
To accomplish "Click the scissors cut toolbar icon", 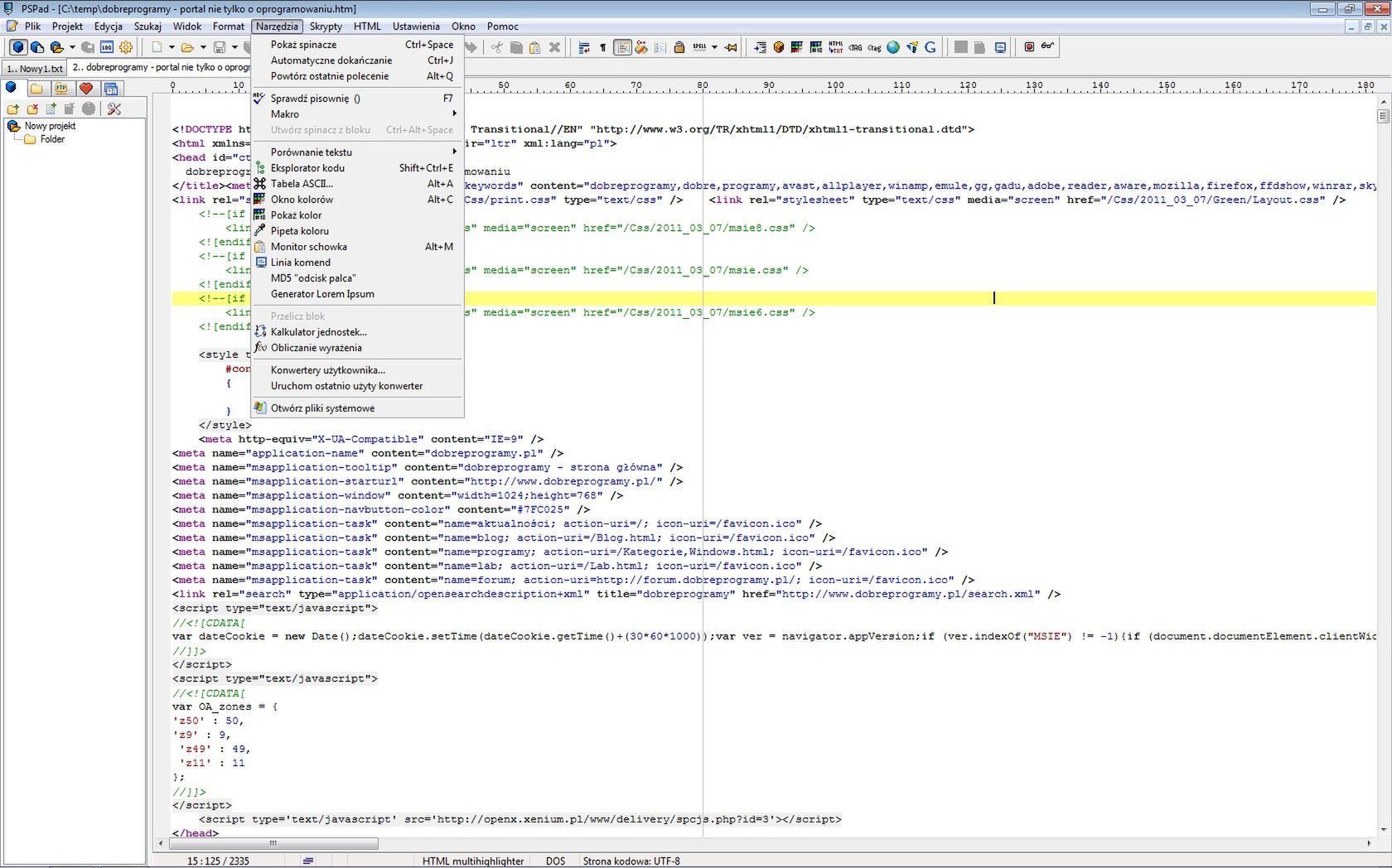I will (x=496, y=47).
